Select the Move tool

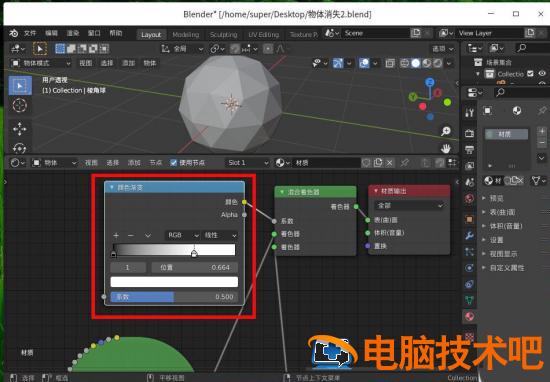click(20, 129)
